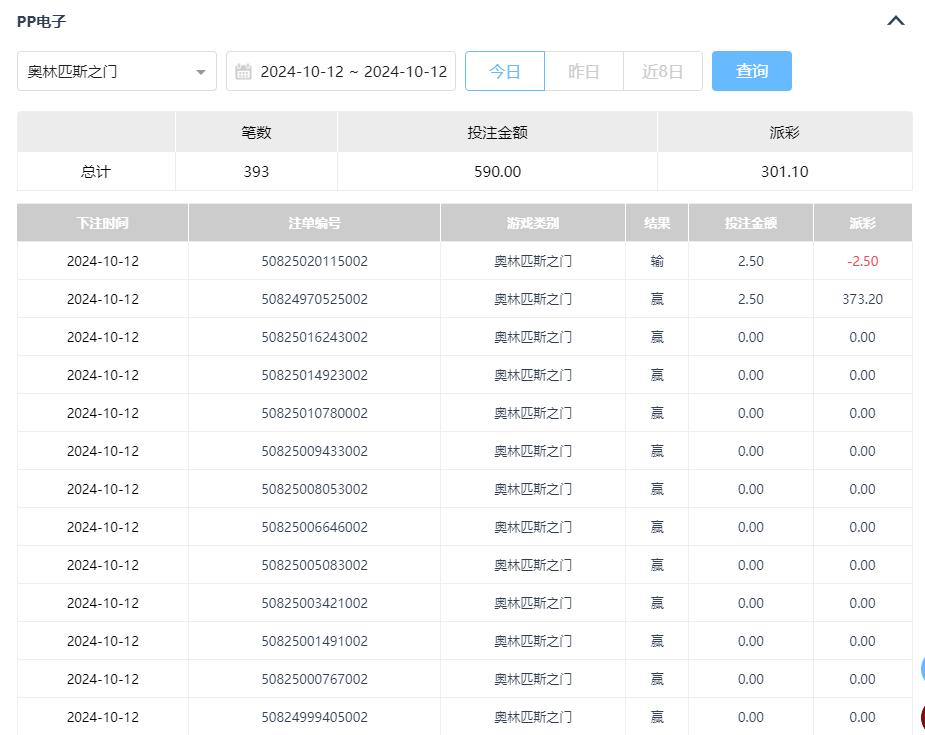Select order number 50824999405002
The width and height of the screenshot is (925, 735).
[314, 717]
